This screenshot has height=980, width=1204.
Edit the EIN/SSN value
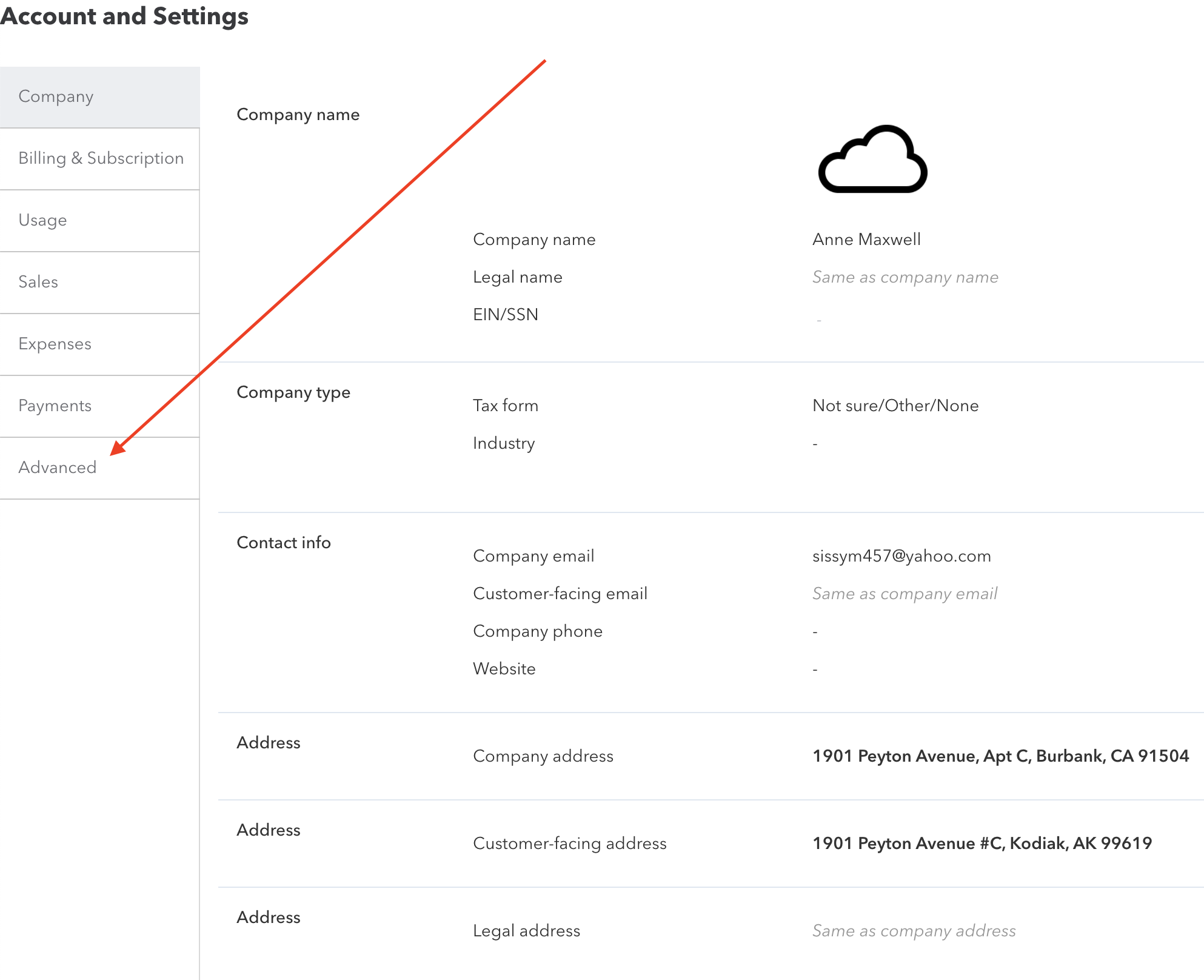click(x=818, y=315)
